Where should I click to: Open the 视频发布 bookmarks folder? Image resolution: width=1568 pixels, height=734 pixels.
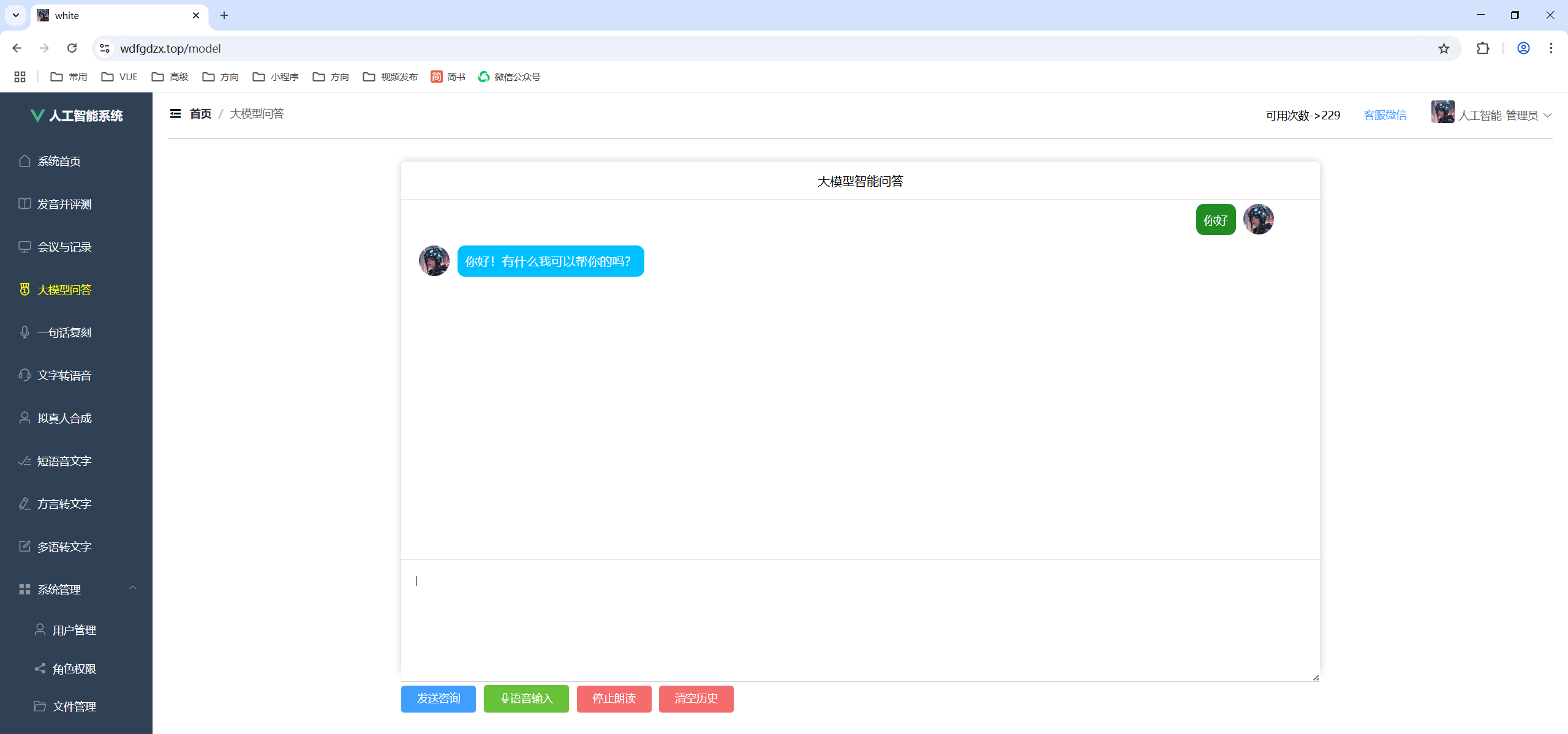390,77
